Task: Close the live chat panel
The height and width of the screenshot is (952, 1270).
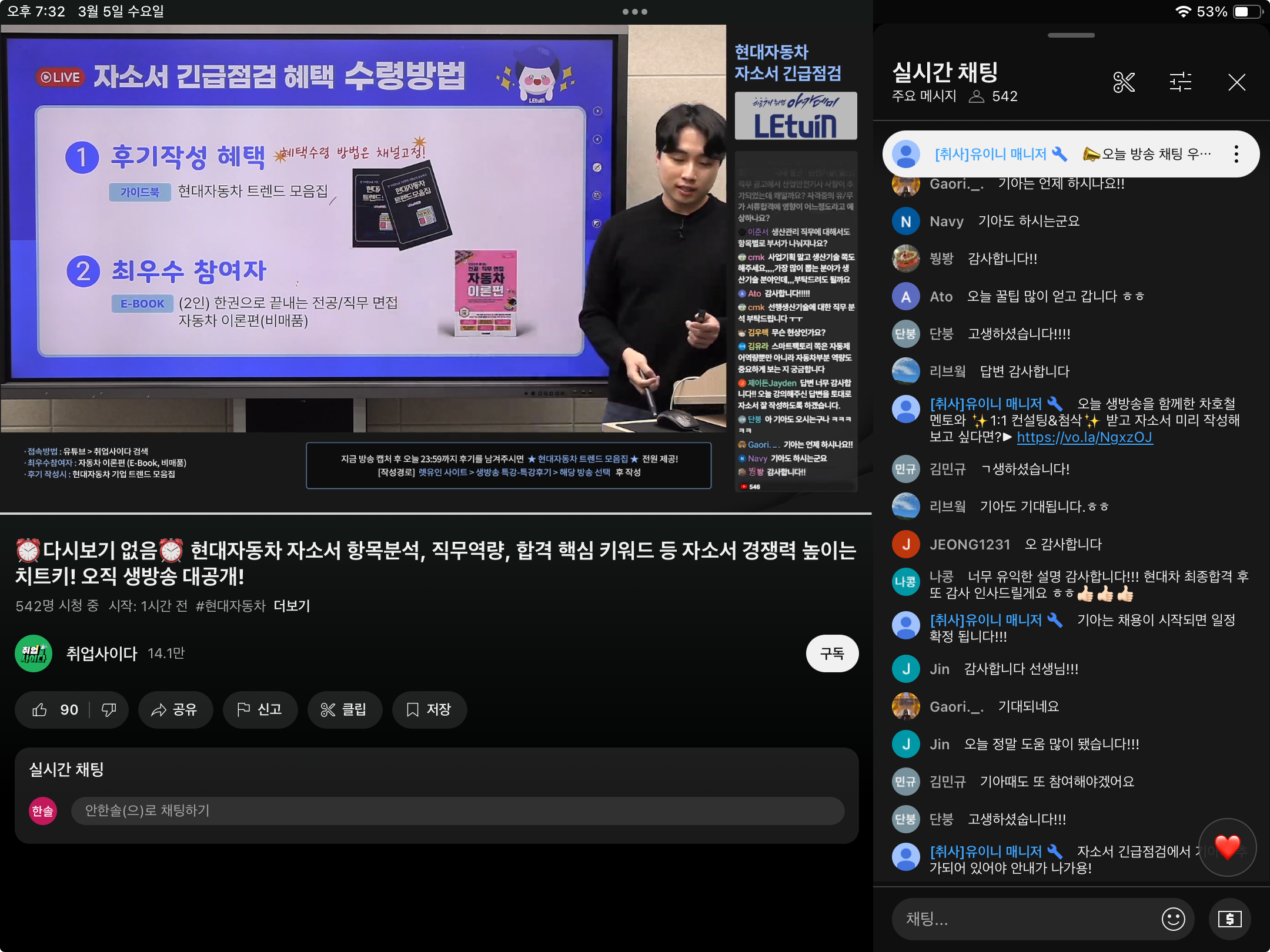Action: 1236,82
